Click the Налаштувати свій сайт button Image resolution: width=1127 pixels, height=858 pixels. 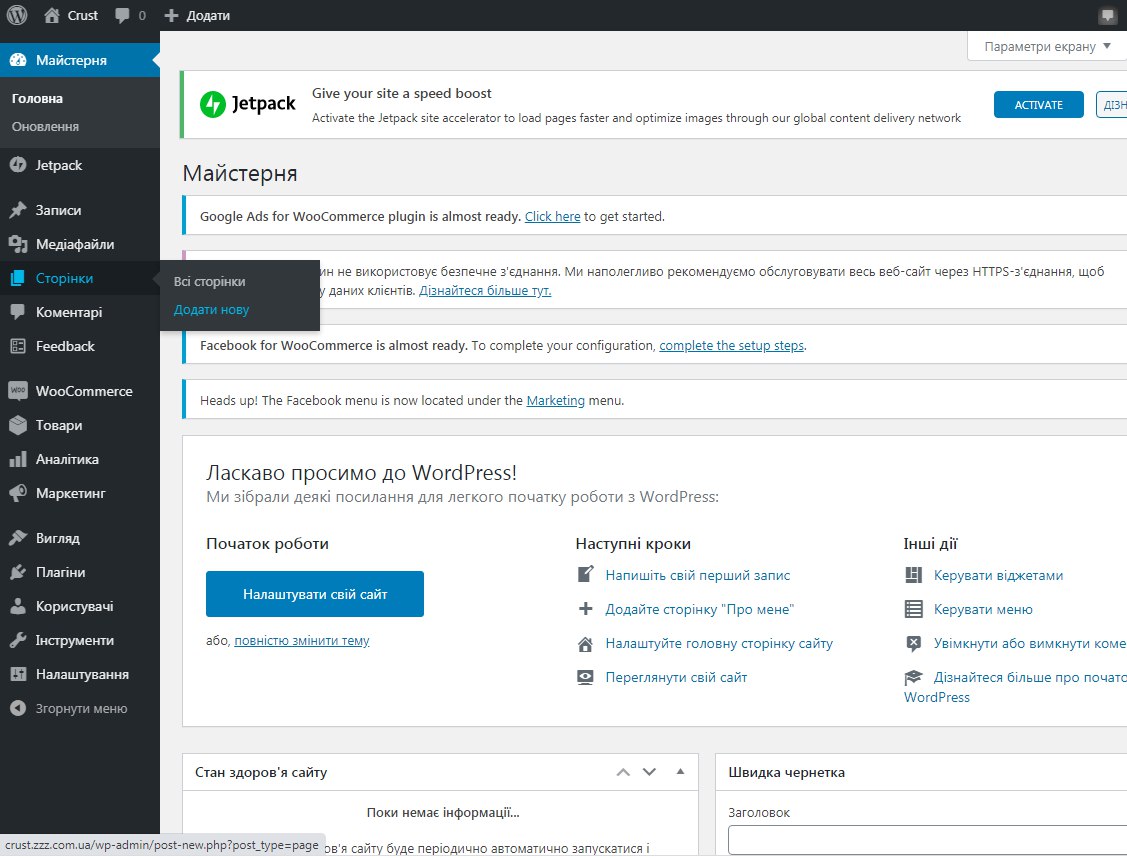315,594
